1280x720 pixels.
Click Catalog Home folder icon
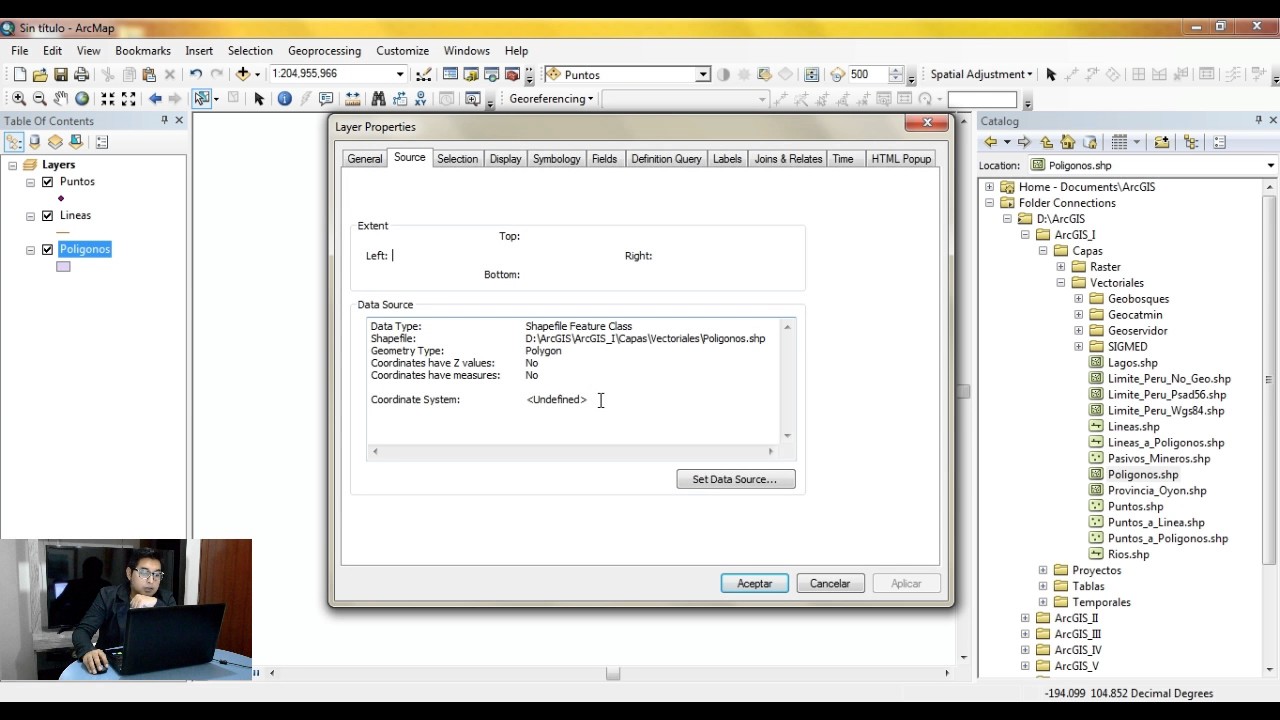(1068, 142)
